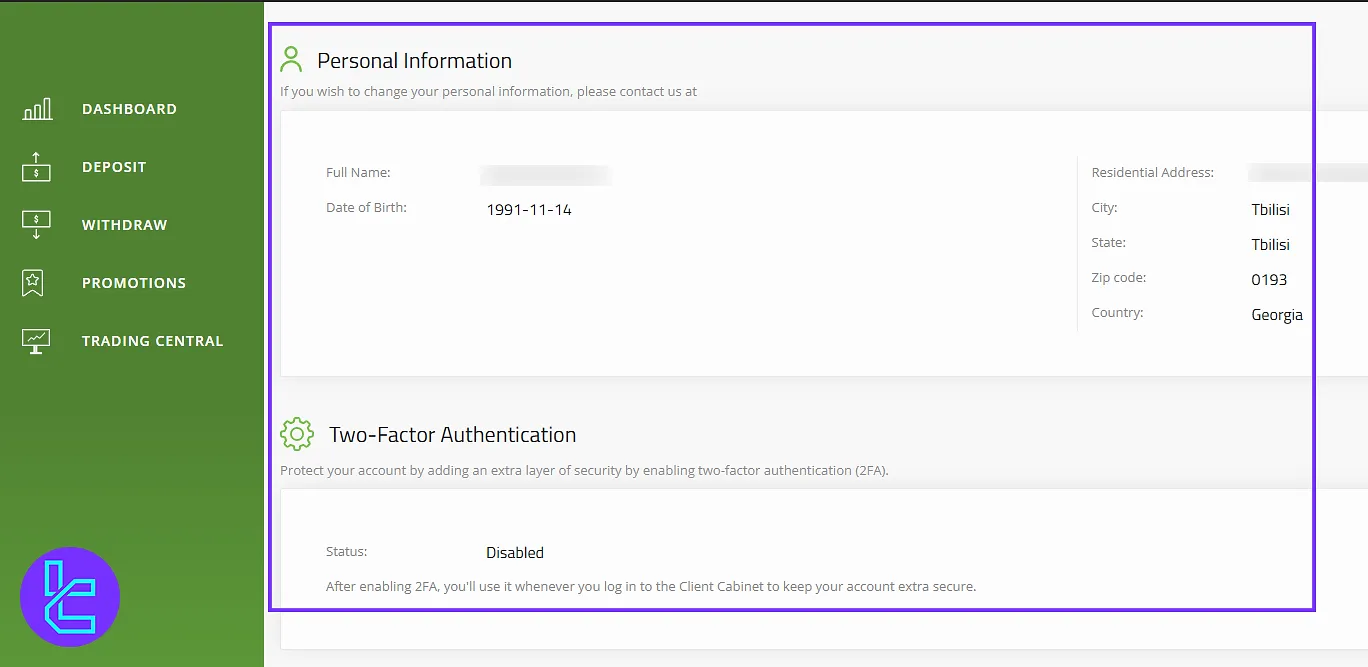Click the blurred full name value

tap(546, 175)
